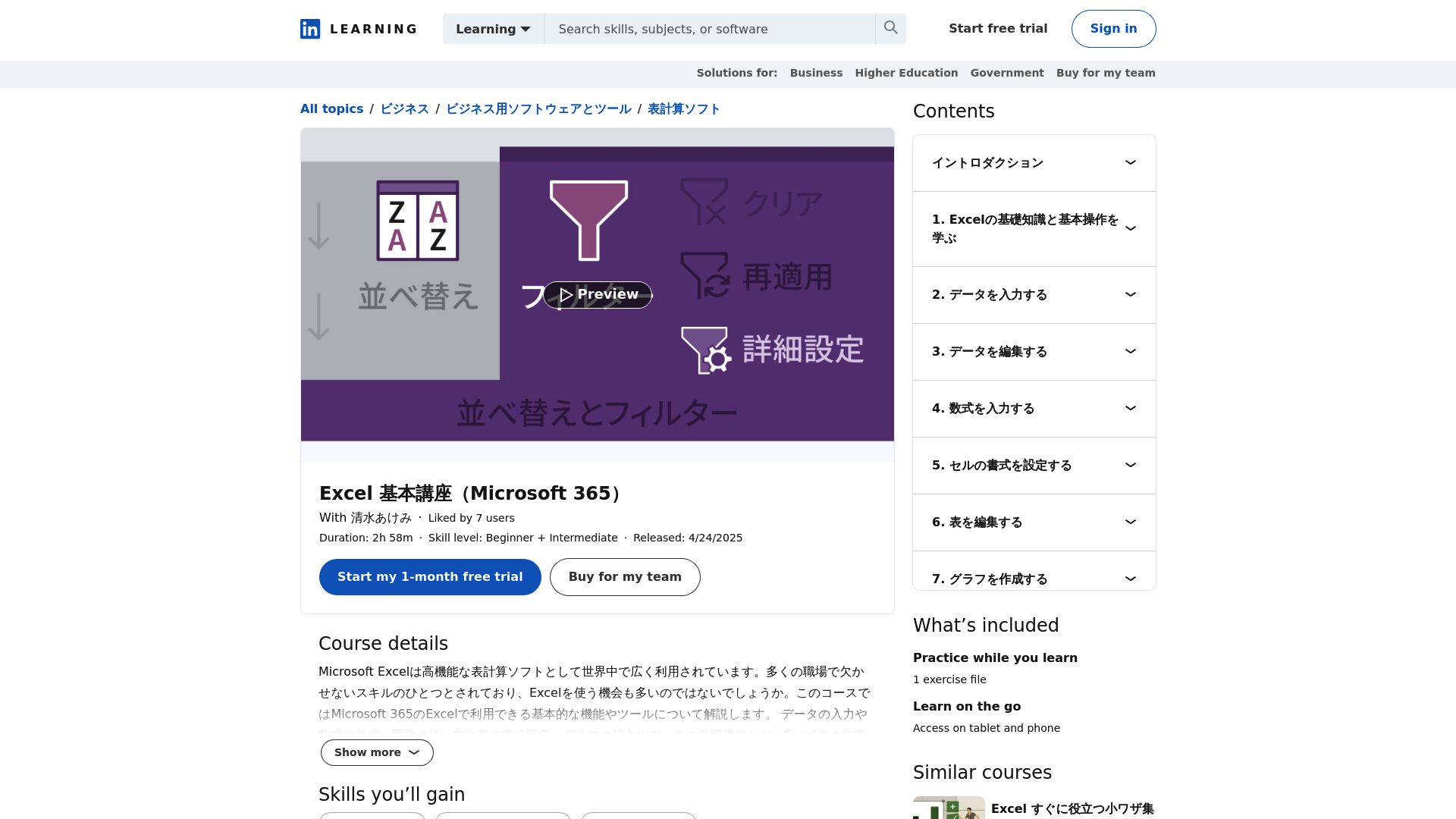Open the Start free trial link

998,29
